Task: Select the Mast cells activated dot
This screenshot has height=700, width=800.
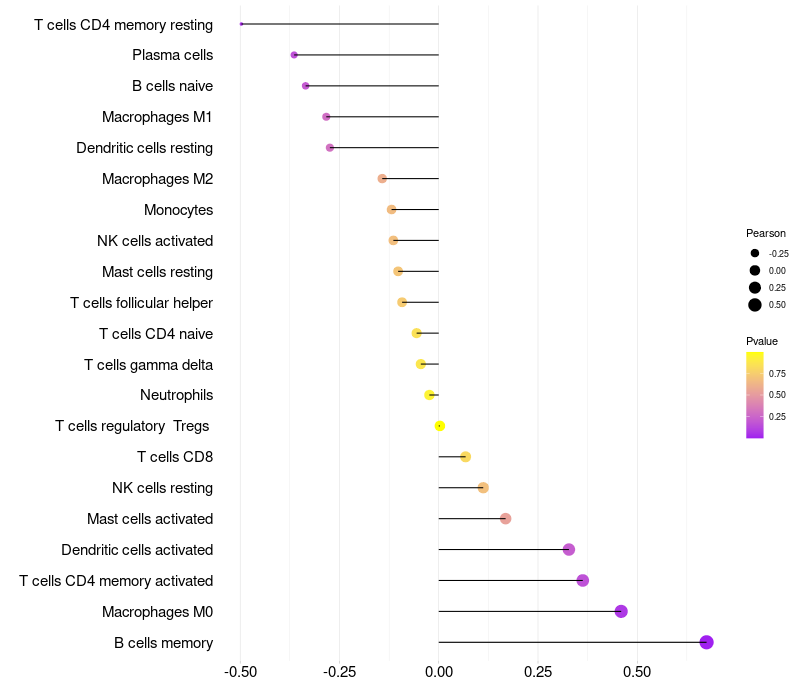Action: [506, 518]
